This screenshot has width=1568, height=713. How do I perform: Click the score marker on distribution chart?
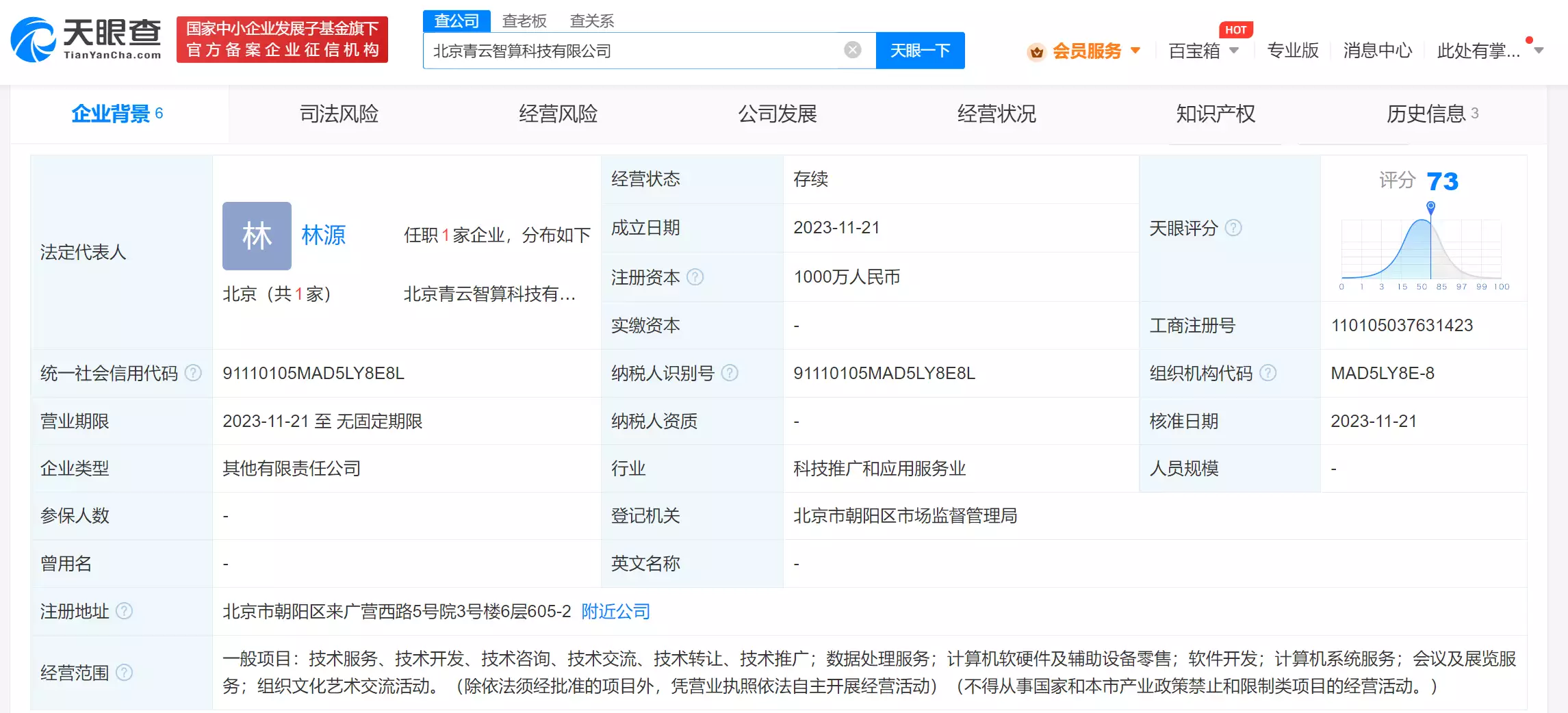[1430, 207]
